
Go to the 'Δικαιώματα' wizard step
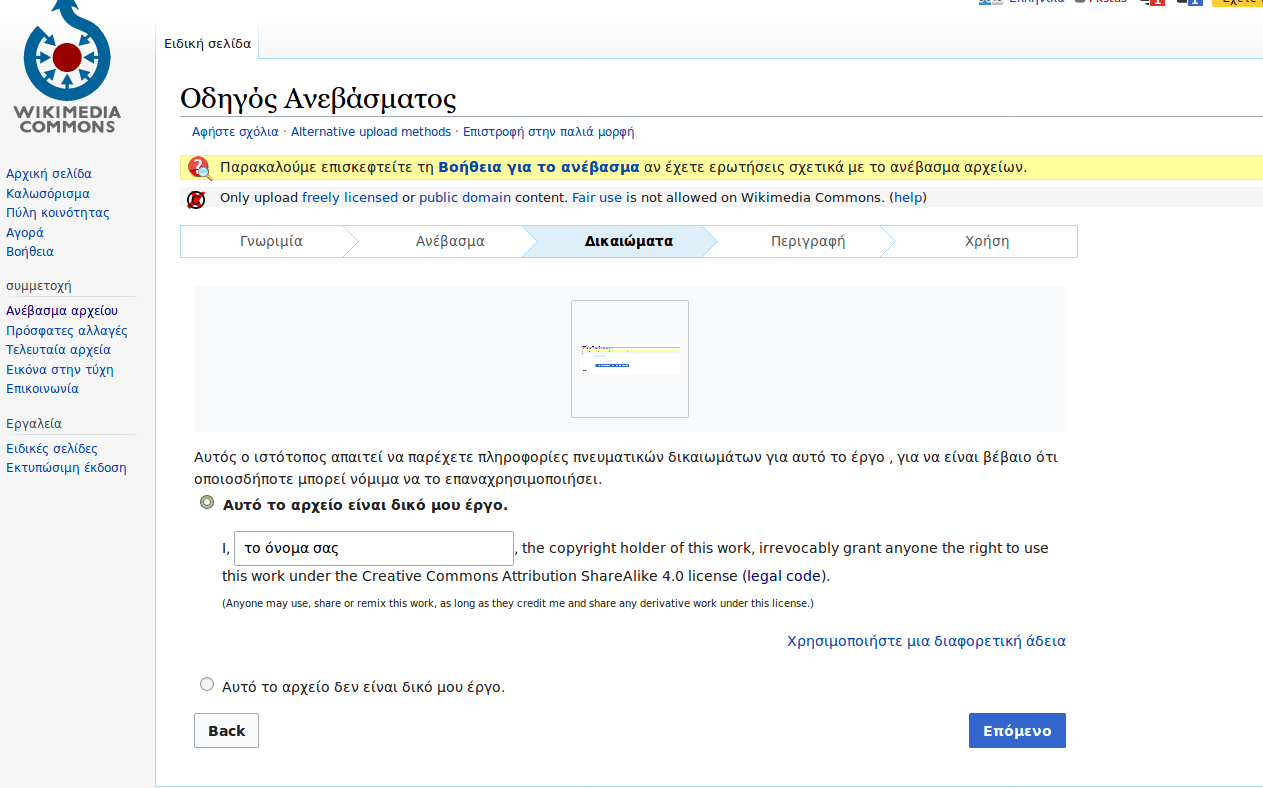point(628,241)
